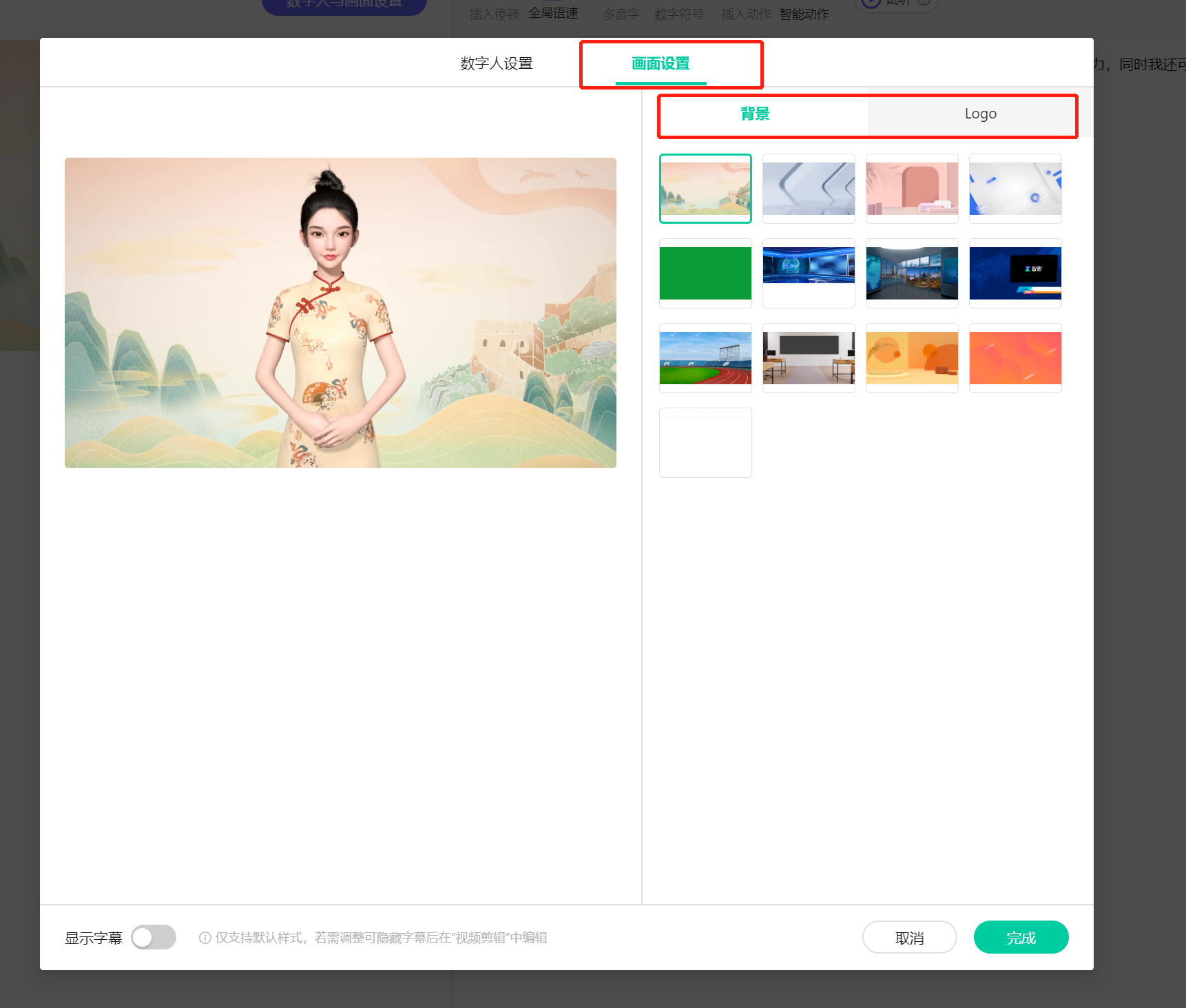Open the 背景 sub-tab
The image size is (1186, 1008).
point(755,114)
